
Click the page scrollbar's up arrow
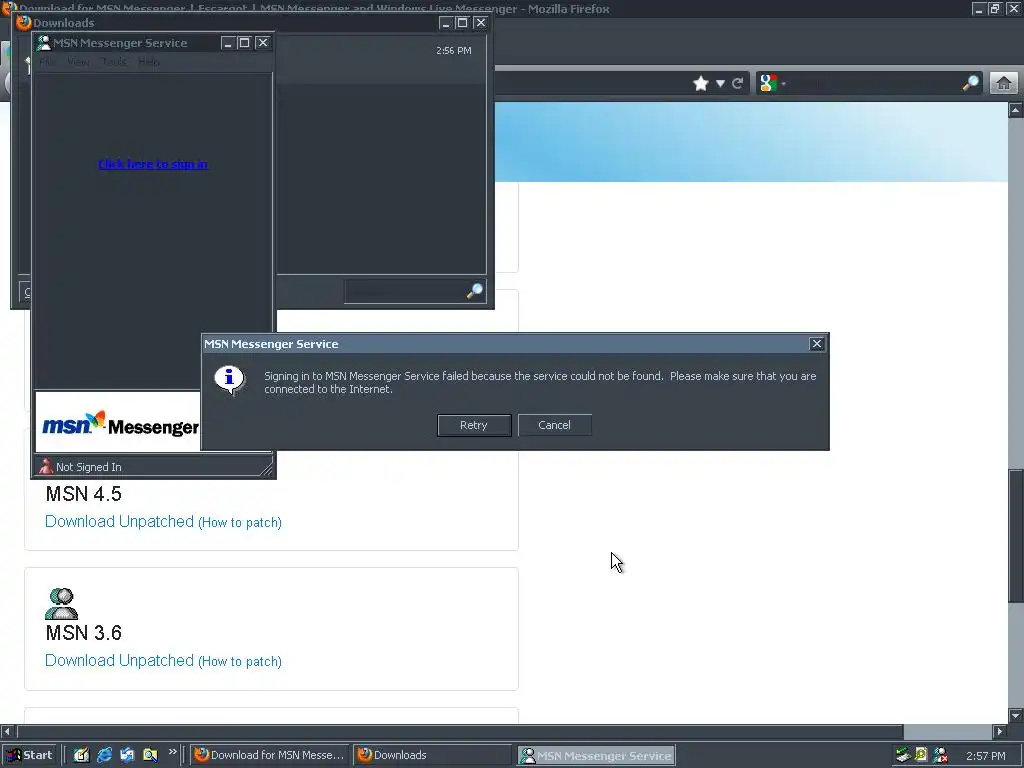[x=1016, y=110]
